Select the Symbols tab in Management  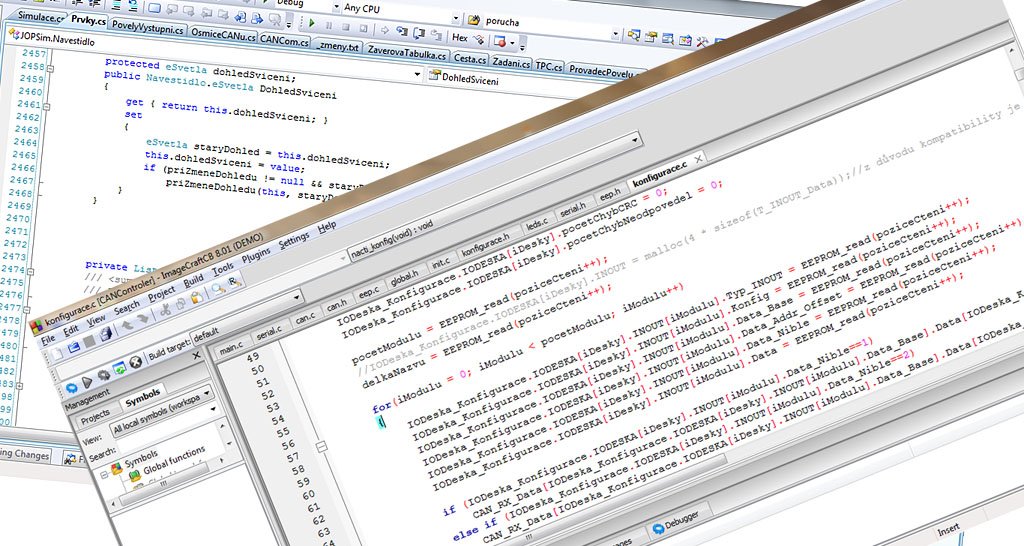142,396
